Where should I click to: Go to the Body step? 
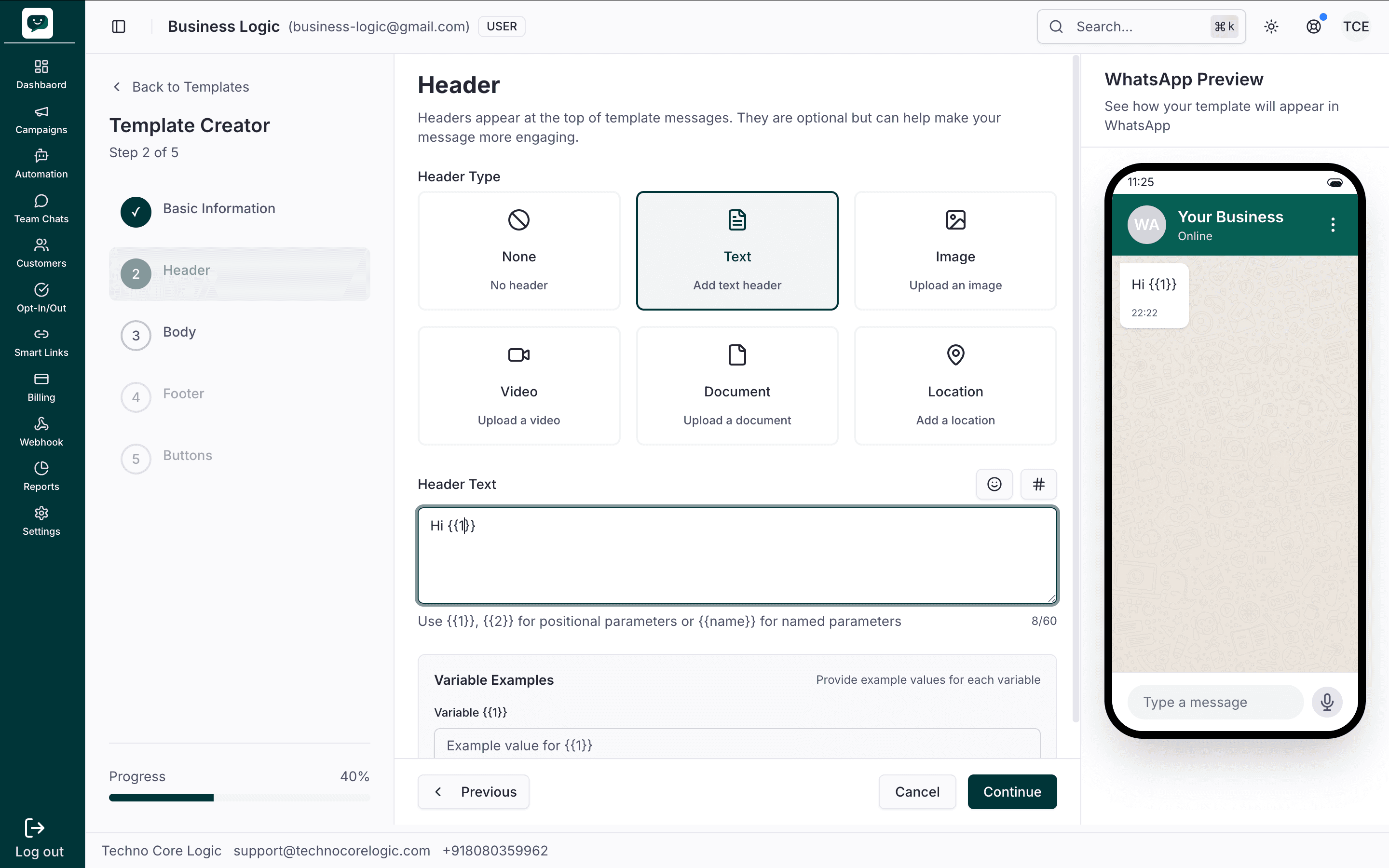(239, 335)
